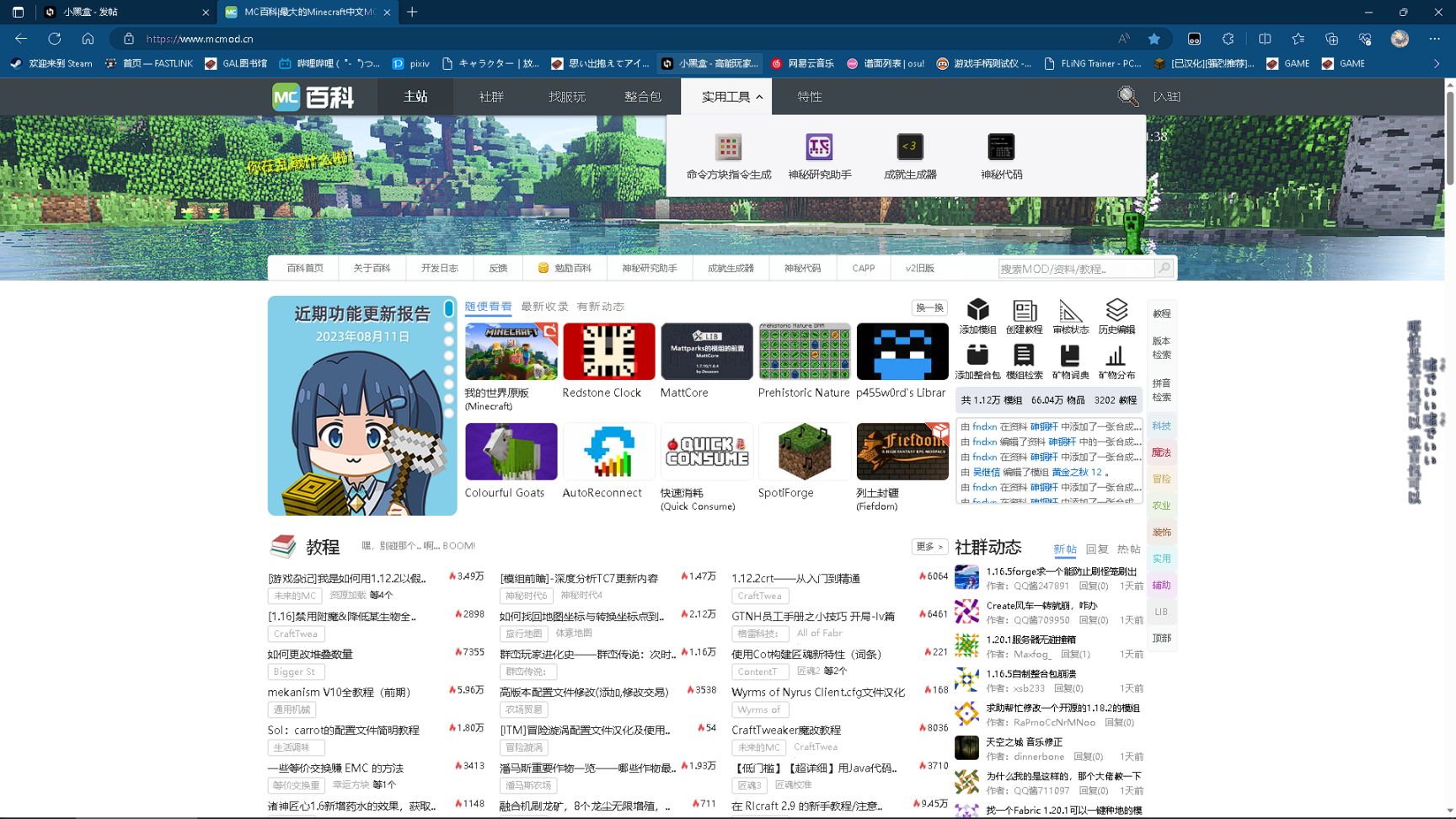Open the Redstone Clock mod thumbnail
The width and height of the screenshot is (1456, 819).
(608, 351)
